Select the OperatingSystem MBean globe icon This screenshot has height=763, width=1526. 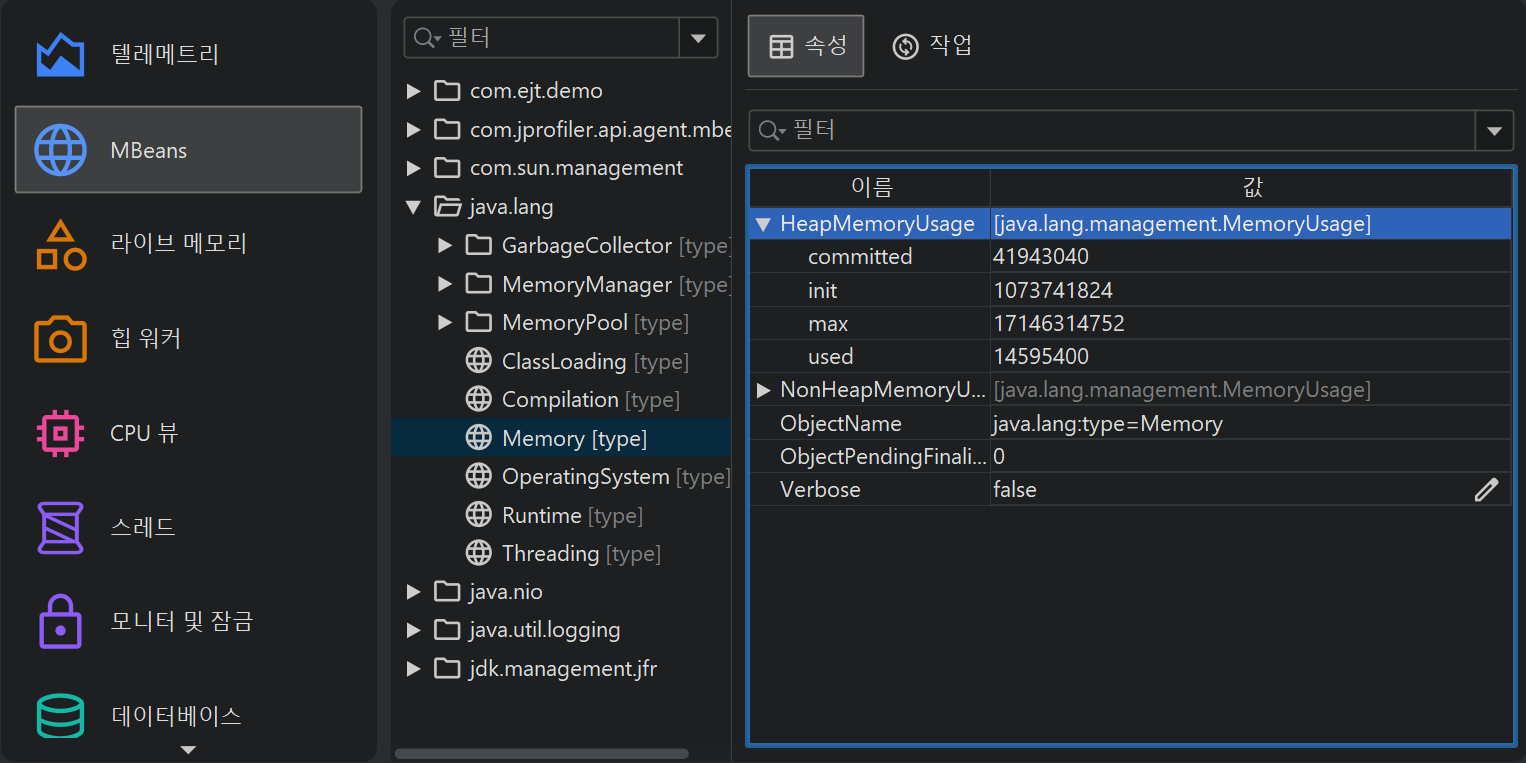(x=479, y=477)
